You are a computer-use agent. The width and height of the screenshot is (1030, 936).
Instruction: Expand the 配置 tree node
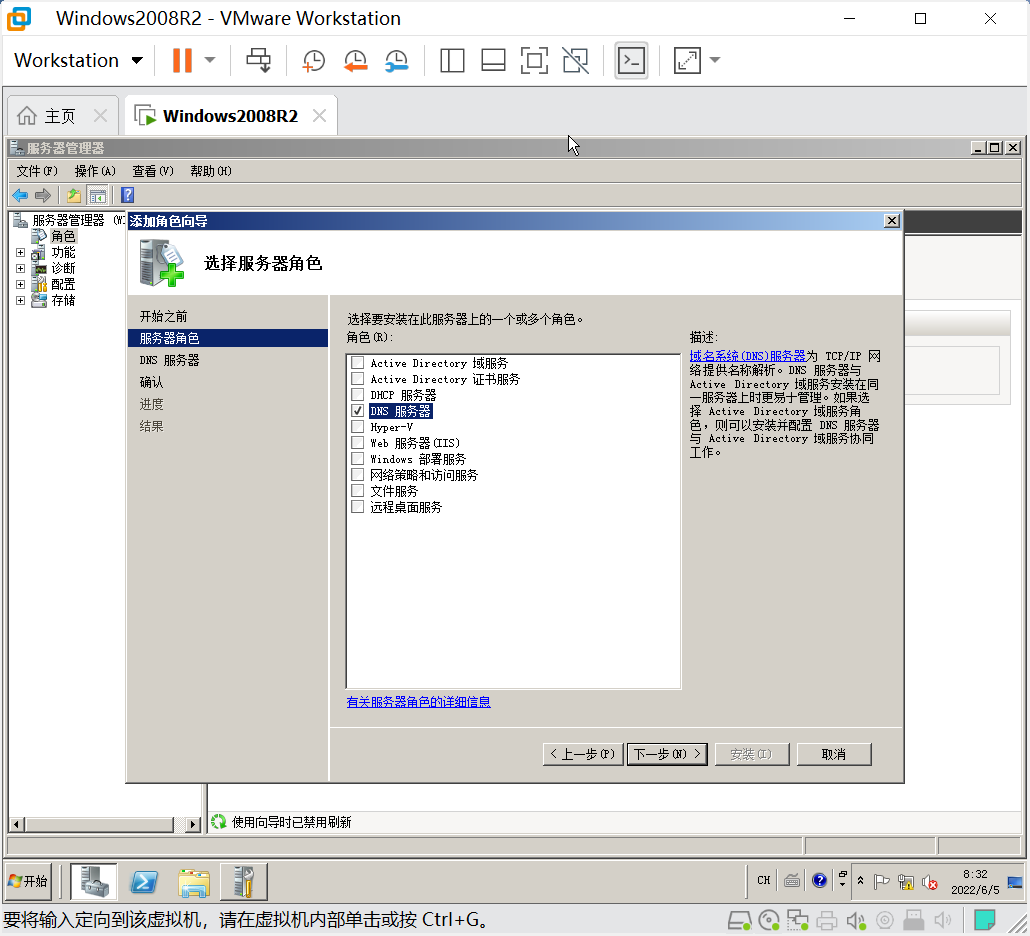pyautogui.click(x=20, y=285)
